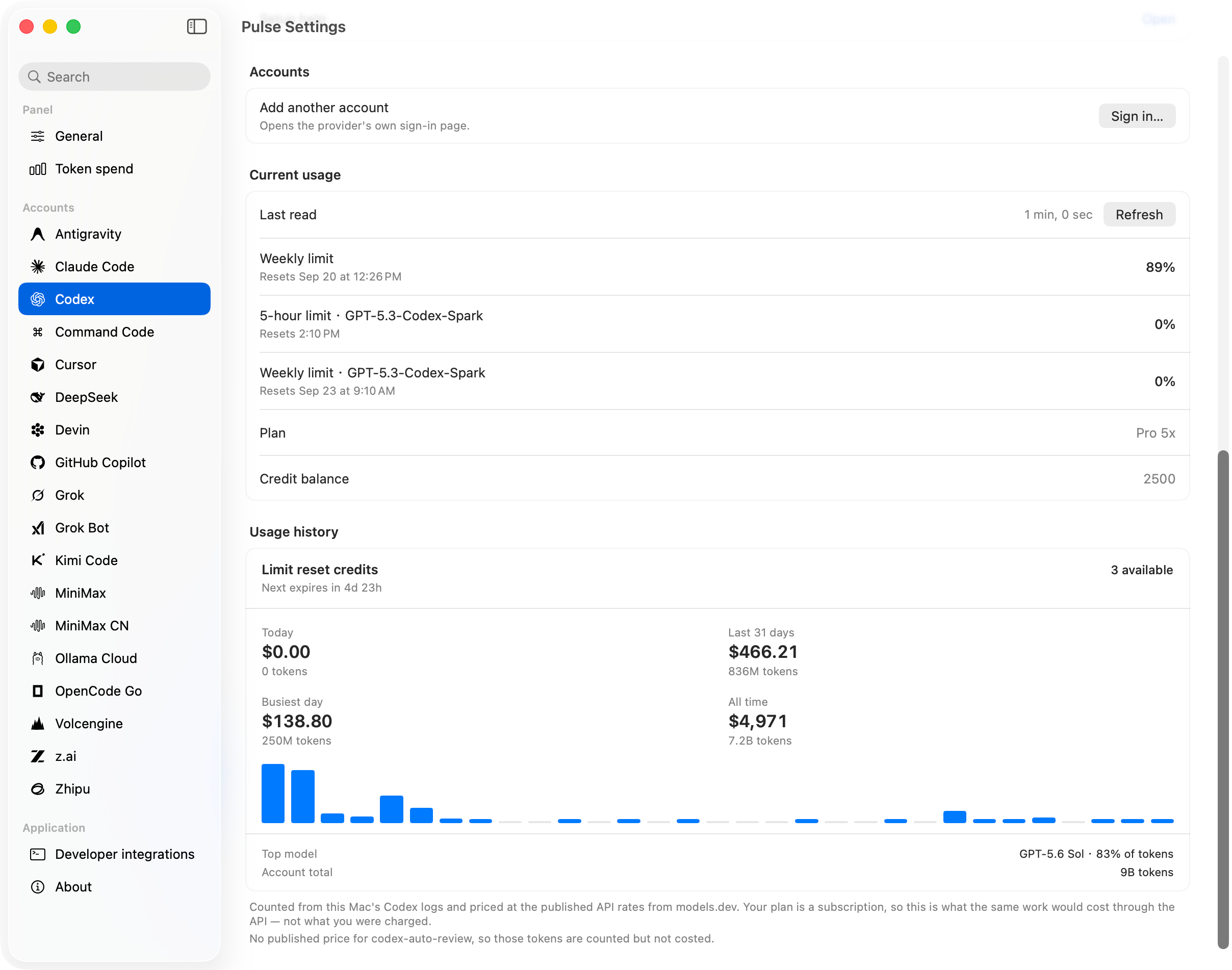Click the 'Pro 5x' plan value
Viewport: 1232px width, 970px height.
[x=1156, y=433]
